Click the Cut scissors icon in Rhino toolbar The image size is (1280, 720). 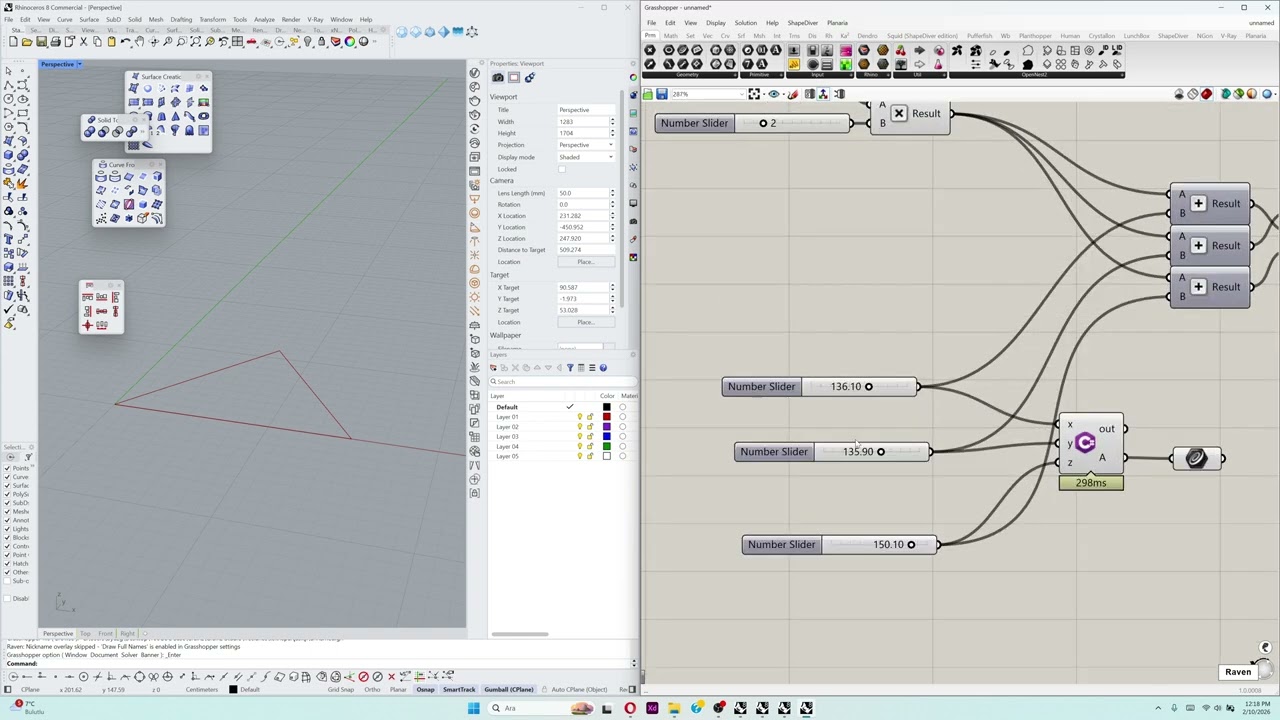(x=83, y=42)
